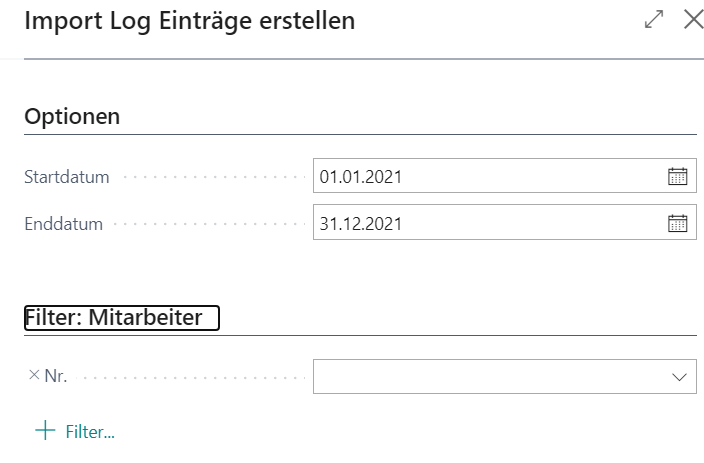Click on the 01.01.2021 date value
Screen dimensions: 704x463
click(x=361, y=176)
